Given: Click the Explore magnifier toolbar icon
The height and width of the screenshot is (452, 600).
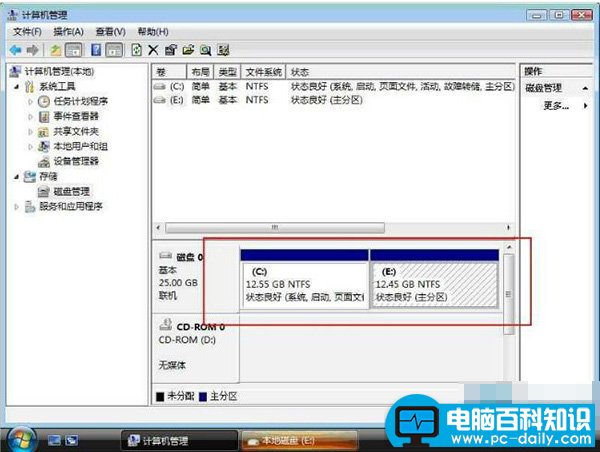Looking at the screenshot, I should coord(205,50).
